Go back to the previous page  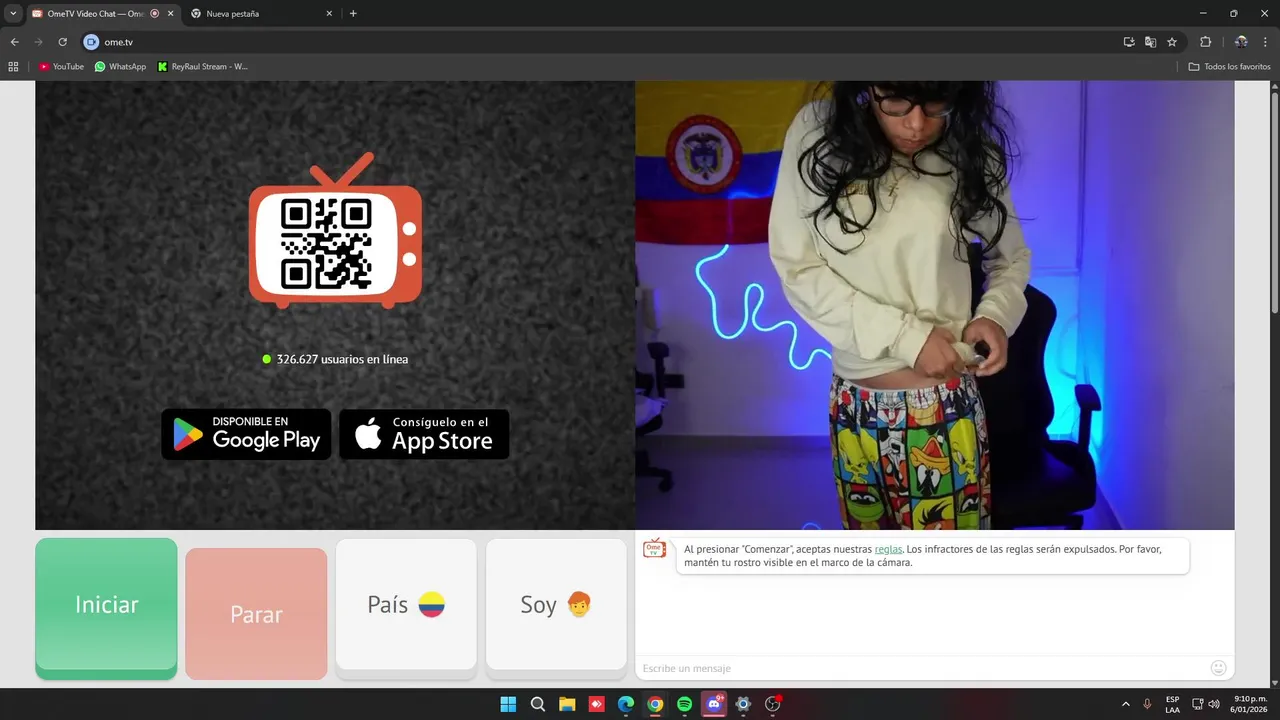click(14, 42)
